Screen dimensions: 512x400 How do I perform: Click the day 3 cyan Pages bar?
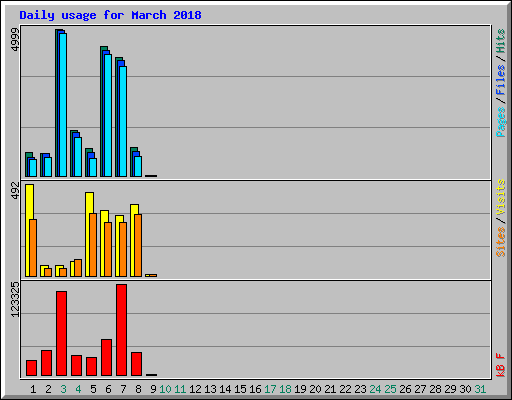(x=63, y=105)
